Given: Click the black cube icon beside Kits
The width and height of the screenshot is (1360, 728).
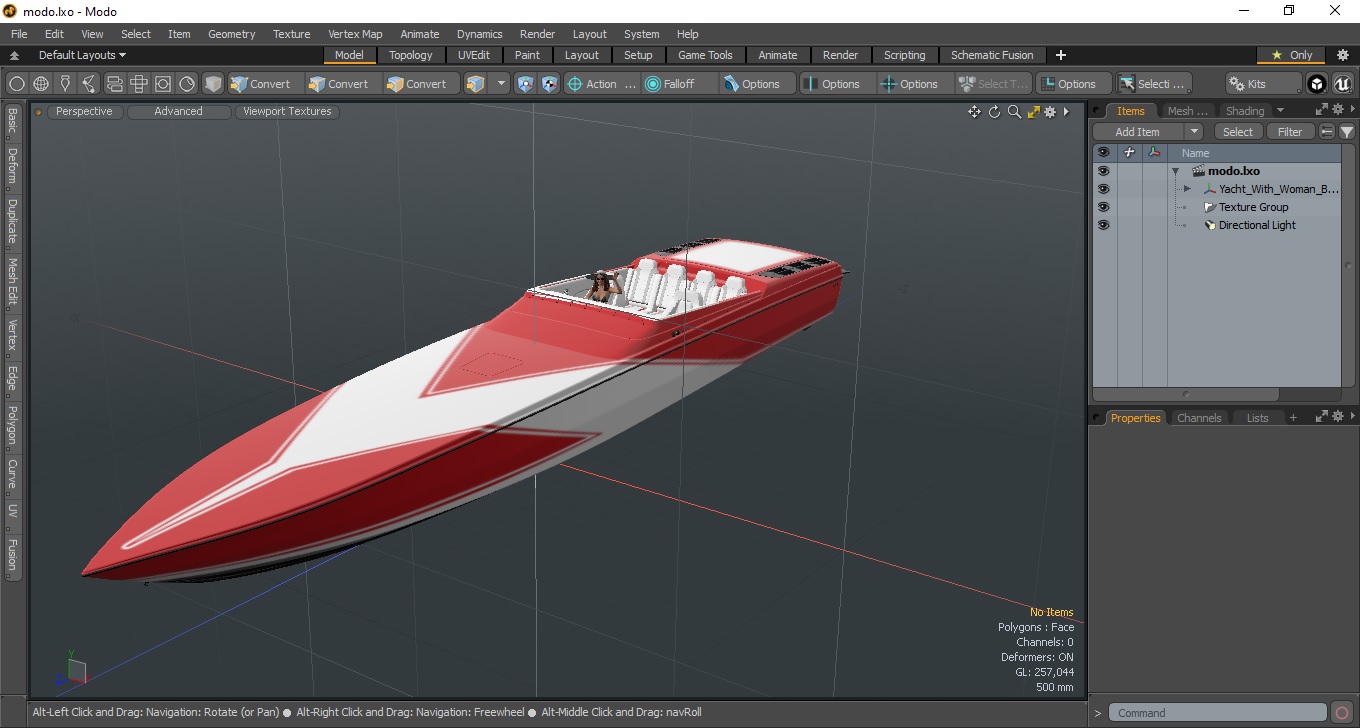Looking at the screenshot, I should [1317, 84].
